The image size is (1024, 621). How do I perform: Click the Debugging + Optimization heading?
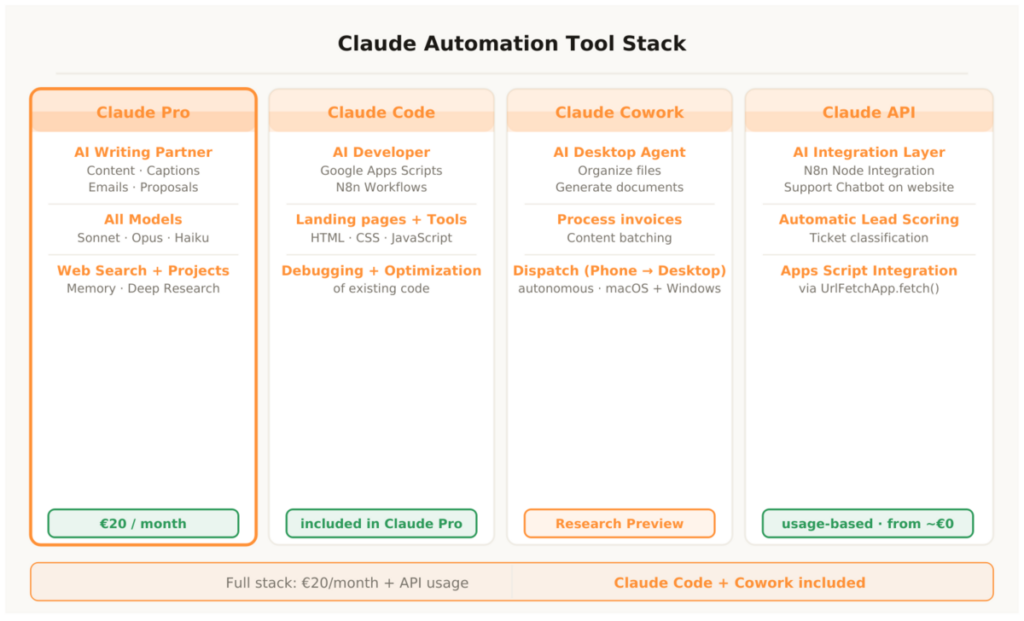pos(381,270)
